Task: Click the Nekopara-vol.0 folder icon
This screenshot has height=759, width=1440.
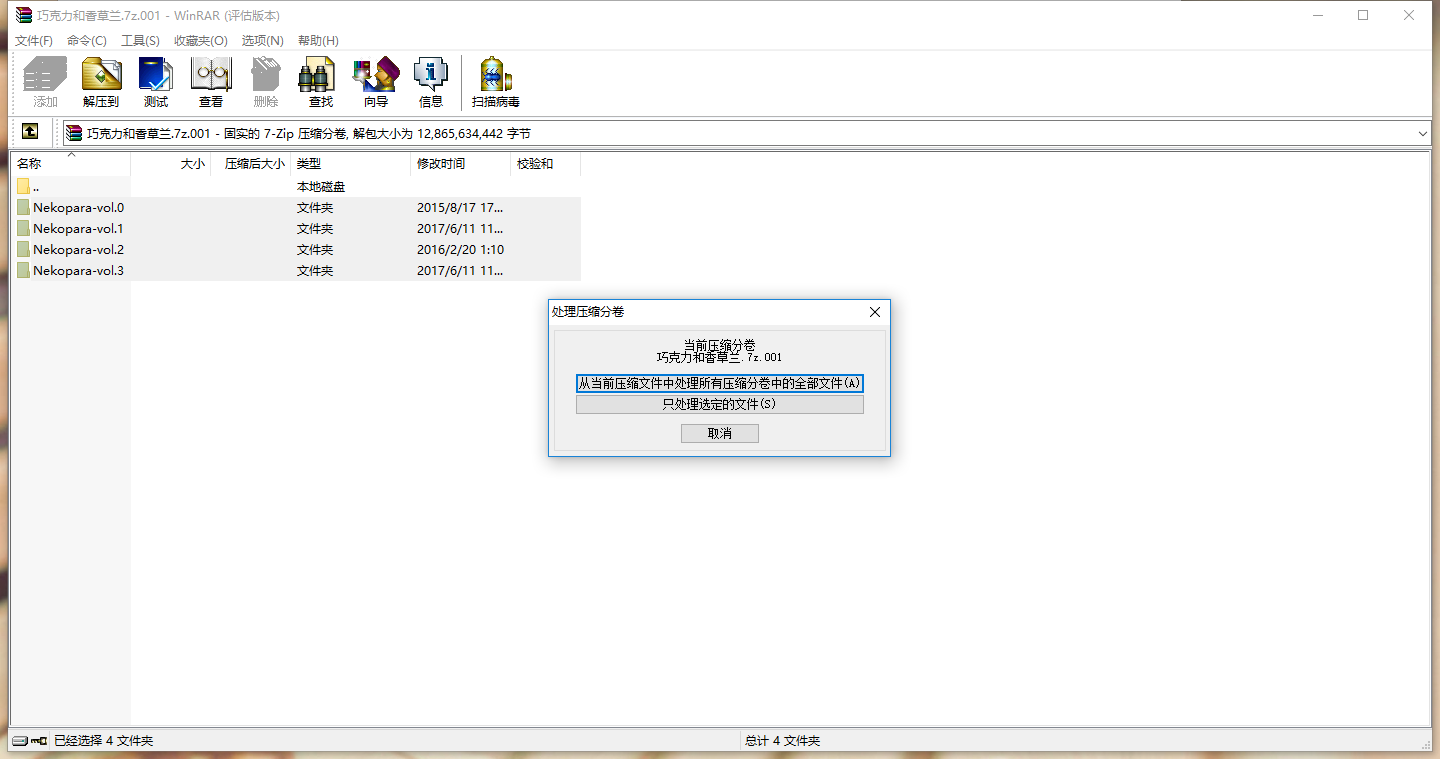Action: coord(23,208)
